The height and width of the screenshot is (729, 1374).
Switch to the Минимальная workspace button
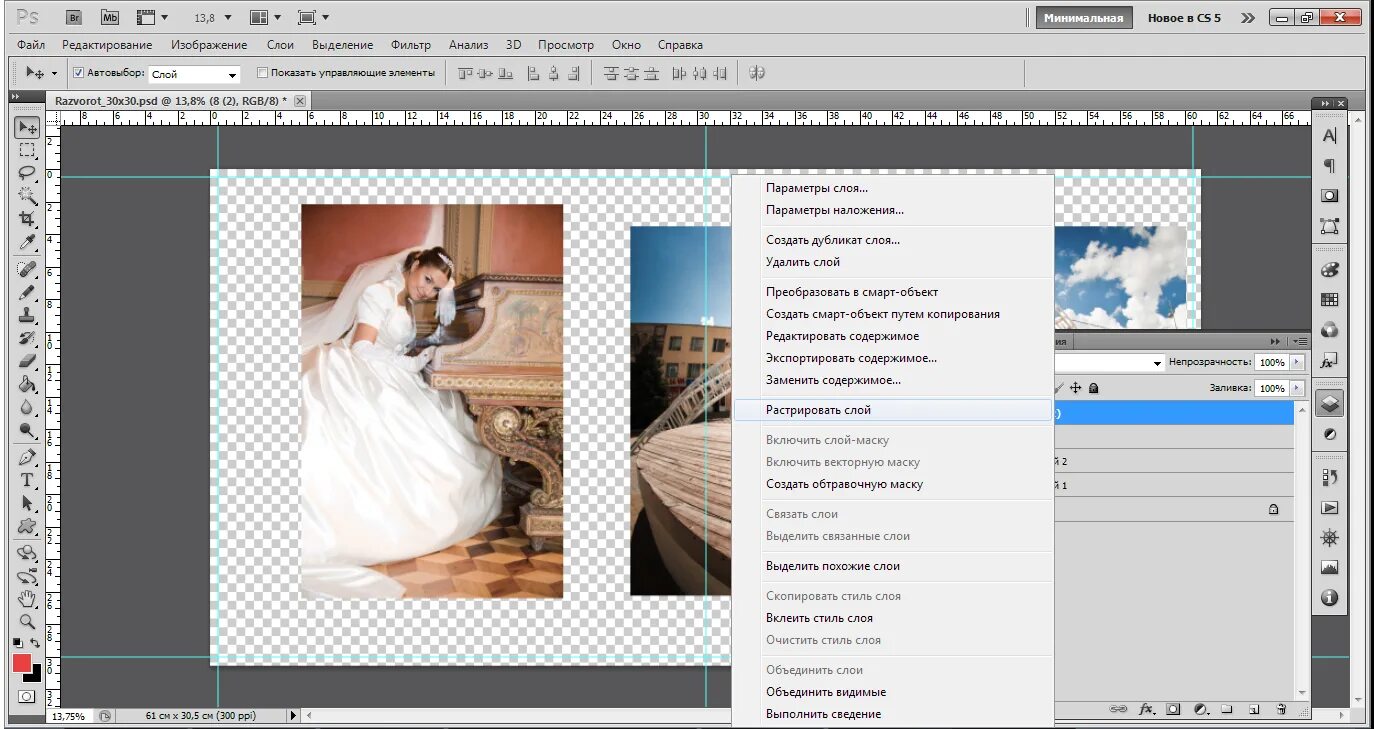pos(1084,18)
